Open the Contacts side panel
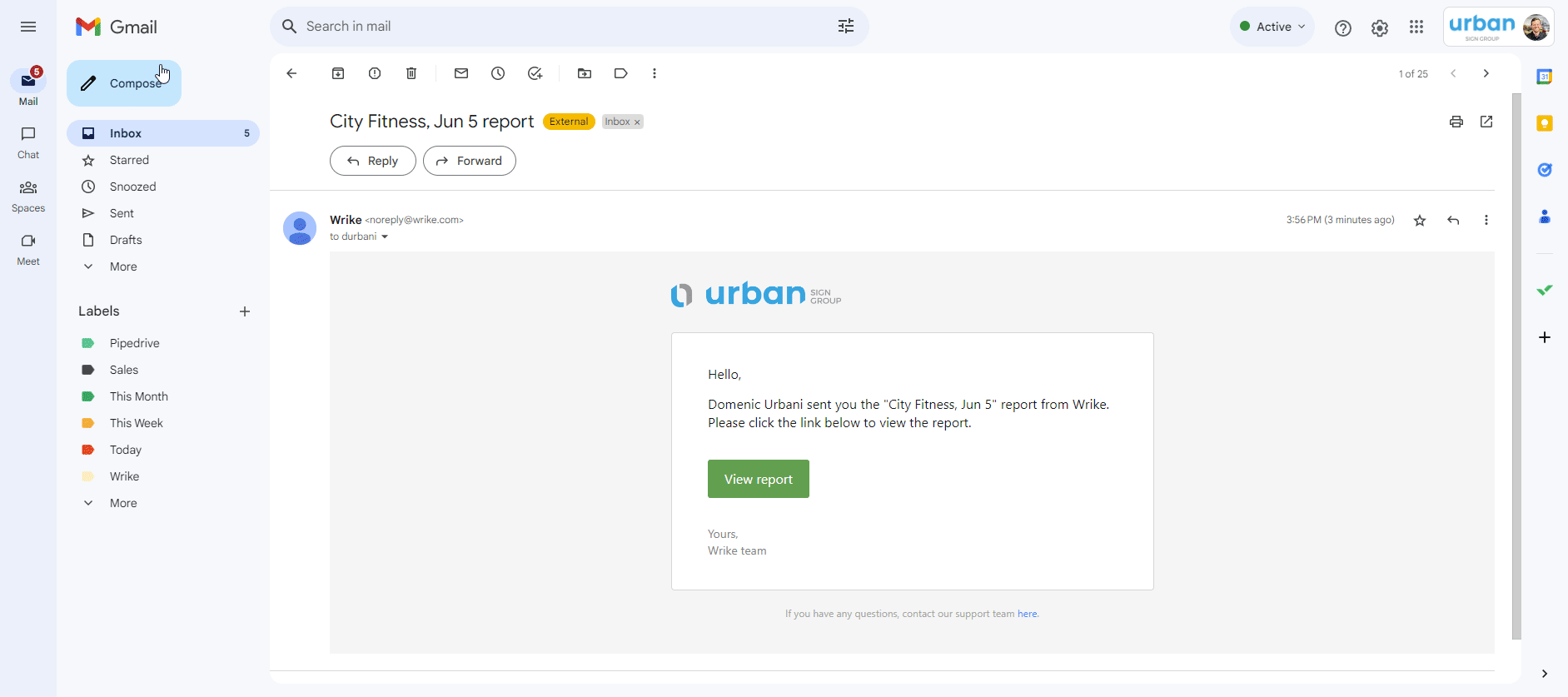Viewport: 1568px width, 697px height. pyautogui.click(x=1545, y=217)
